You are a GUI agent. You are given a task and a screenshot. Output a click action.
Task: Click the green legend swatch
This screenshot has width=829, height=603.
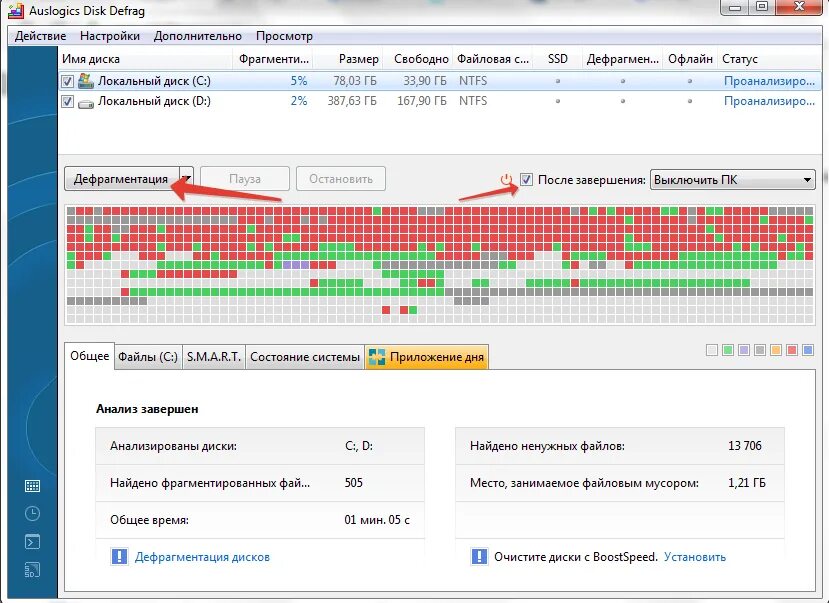(x=728, y=350)
